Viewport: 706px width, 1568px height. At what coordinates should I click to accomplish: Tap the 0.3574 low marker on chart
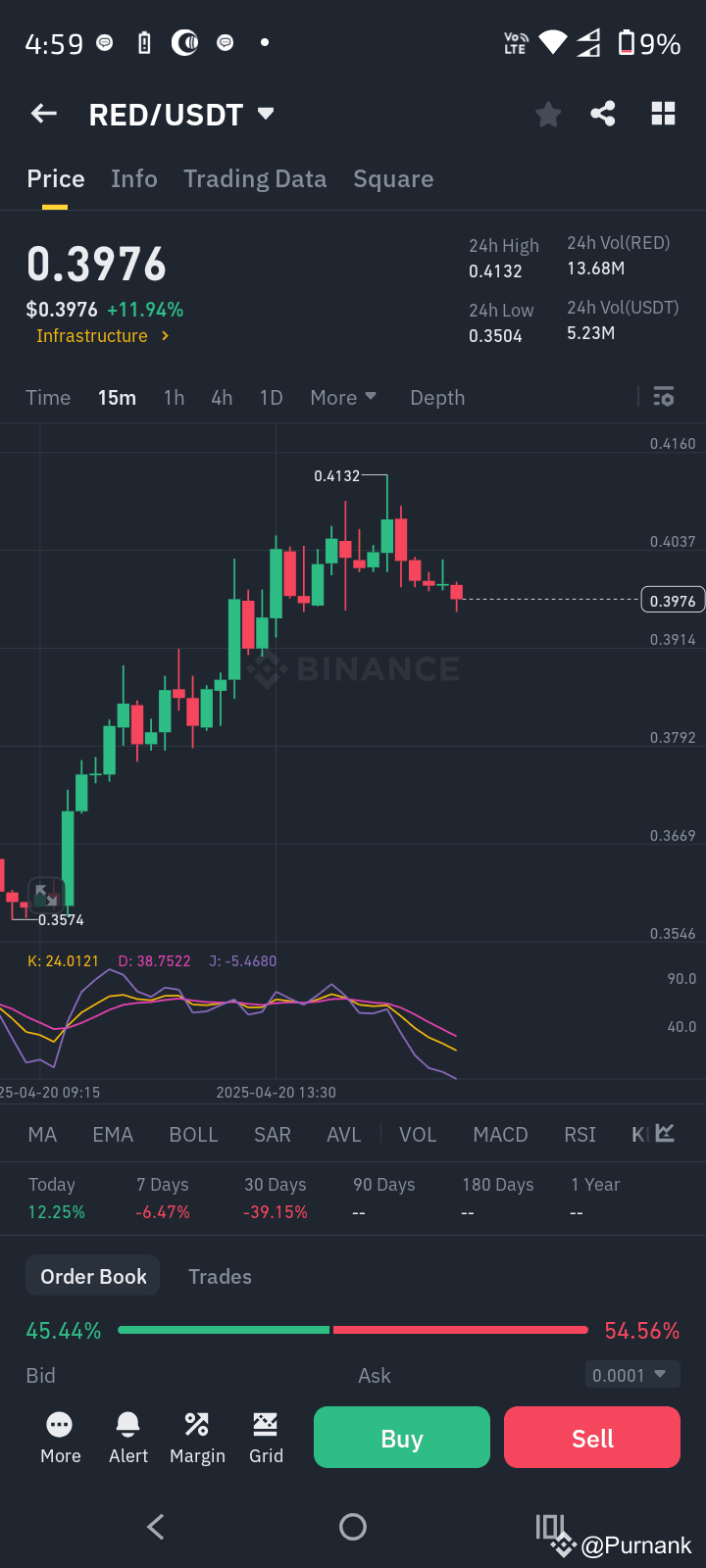61,919
